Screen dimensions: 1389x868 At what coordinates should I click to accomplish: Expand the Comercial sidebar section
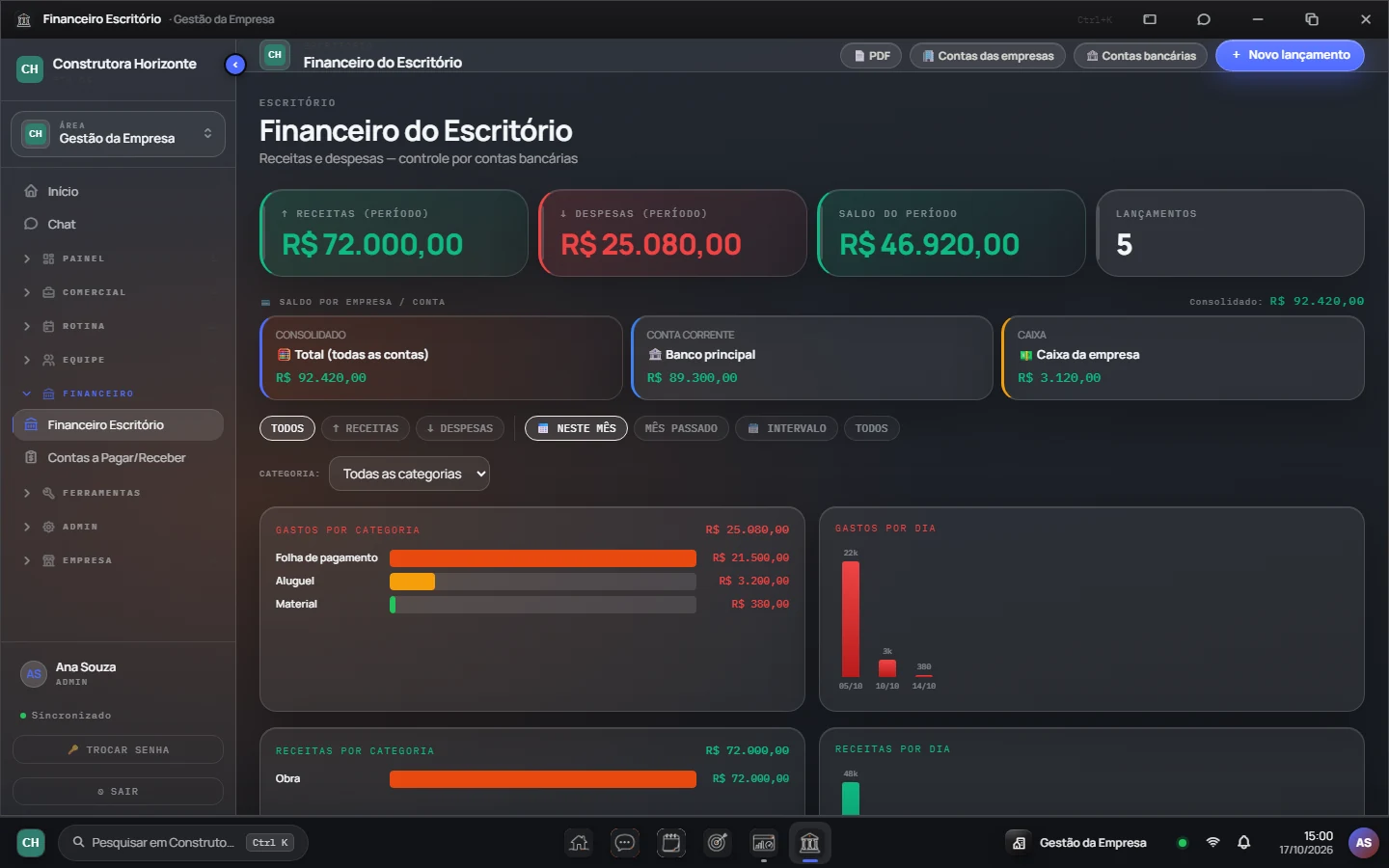point(118,292)
